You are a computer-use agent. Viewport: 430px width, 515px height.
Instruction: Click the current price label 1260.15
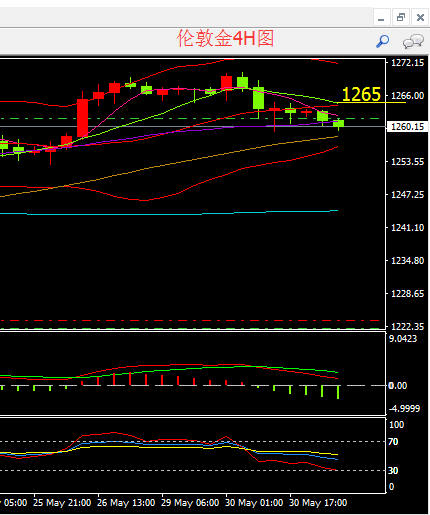click(x=407, y=127)
